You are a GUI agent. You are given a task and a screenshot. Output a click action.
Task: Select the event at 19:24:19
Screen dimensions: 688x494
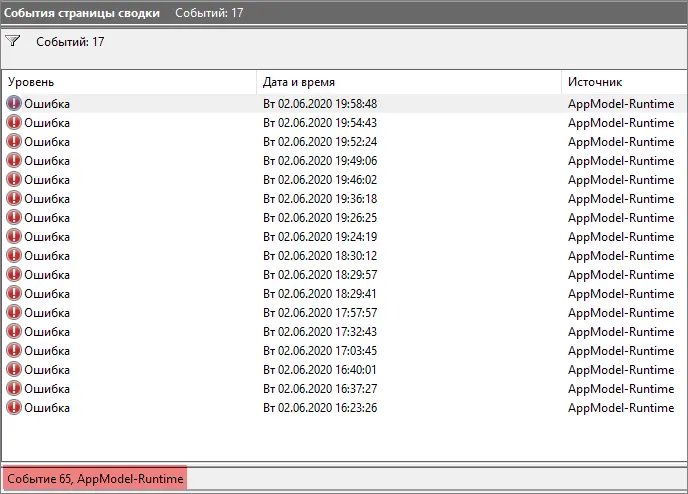click(320, 236)
